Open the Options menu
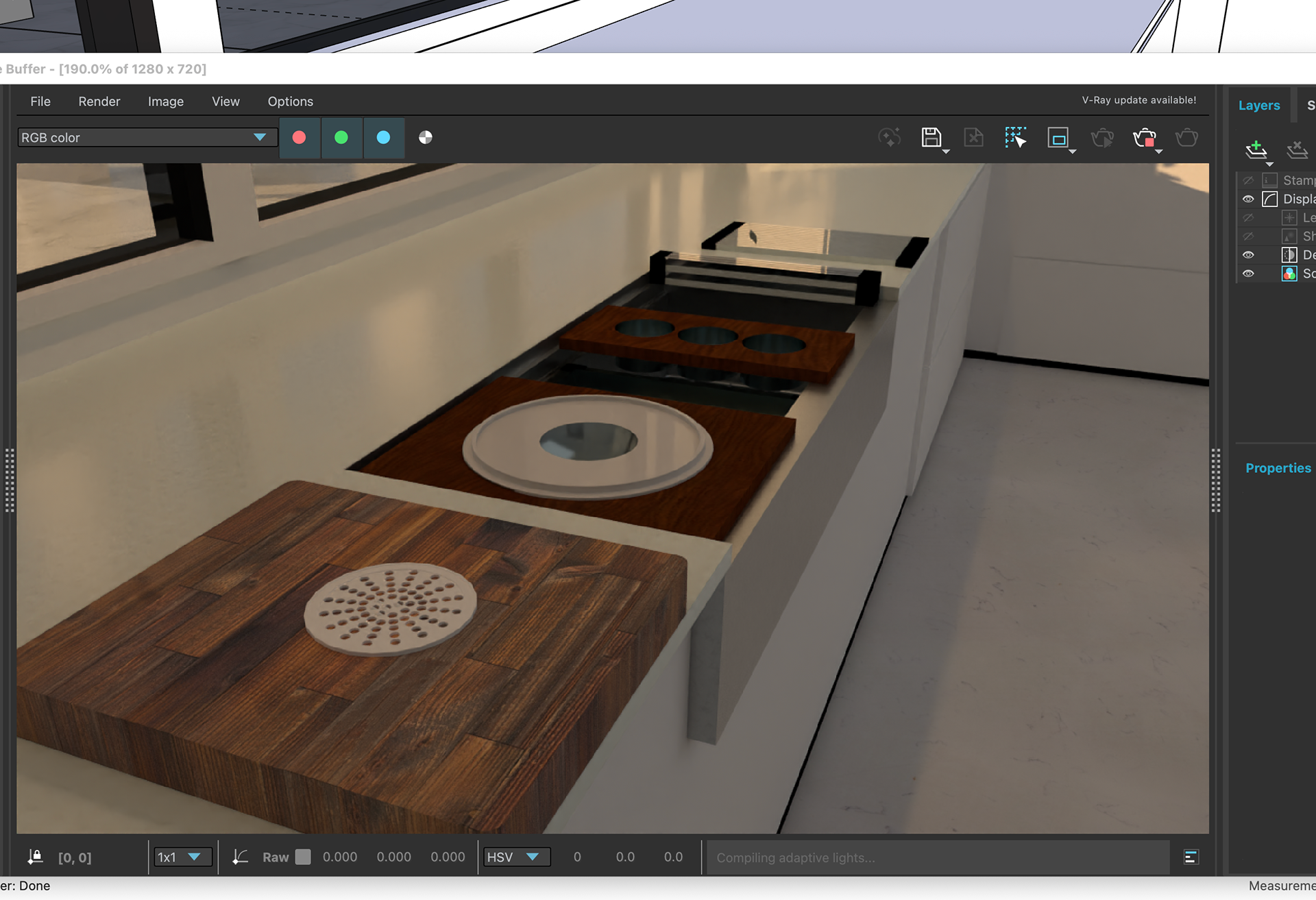The image size is (1316, 900). click(x=291, y=101)
